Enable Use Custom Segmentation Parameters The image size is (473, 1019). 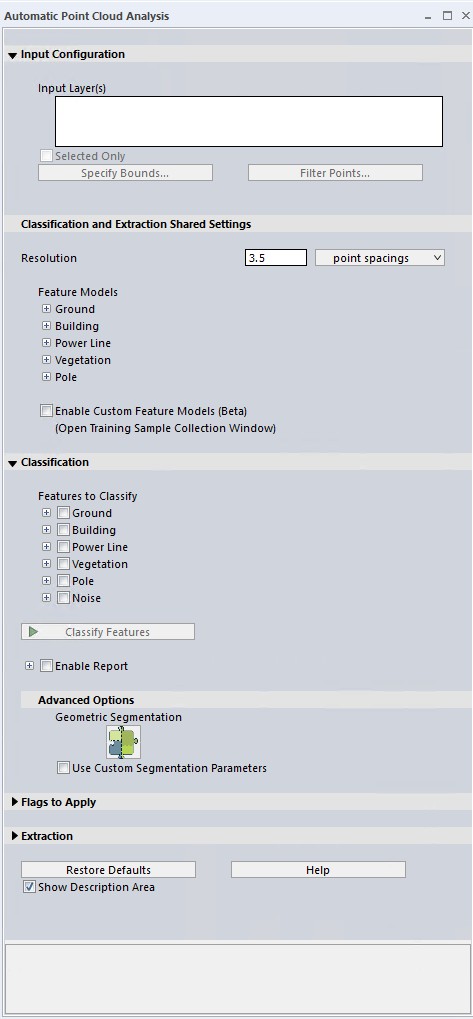[x=64, y=767]
